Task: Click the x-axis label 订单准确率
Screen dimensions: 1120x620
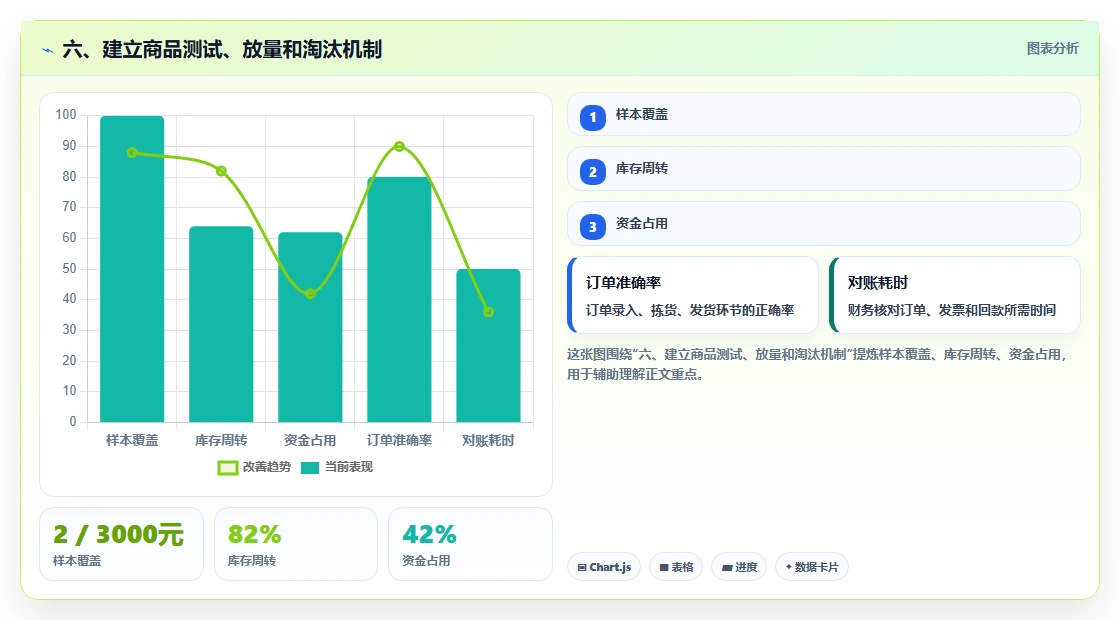Action: pos(399,441)
